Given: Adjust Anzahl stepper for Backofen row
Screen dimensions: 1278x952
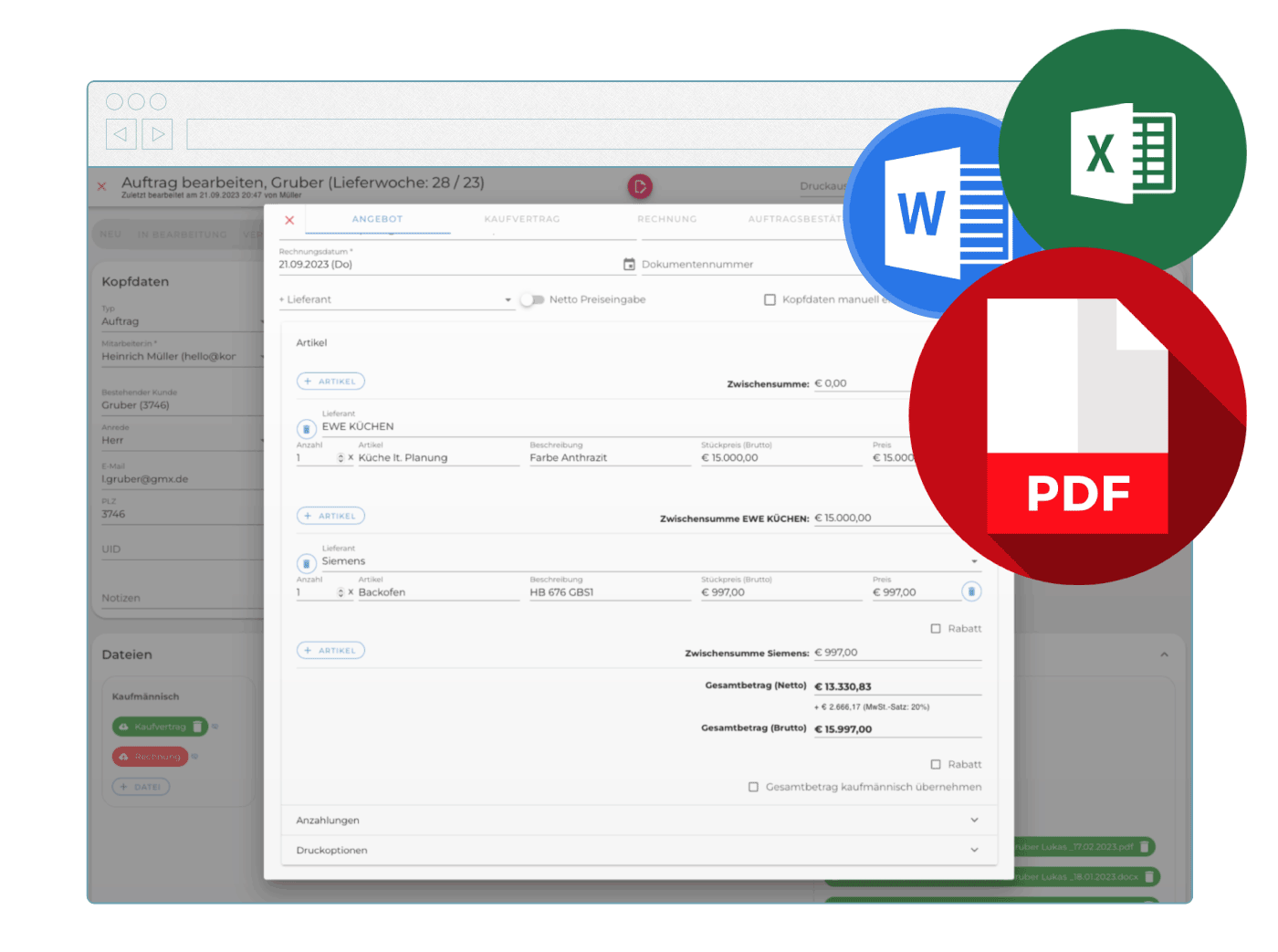Looking at the screenshot, I should (340, 591).
